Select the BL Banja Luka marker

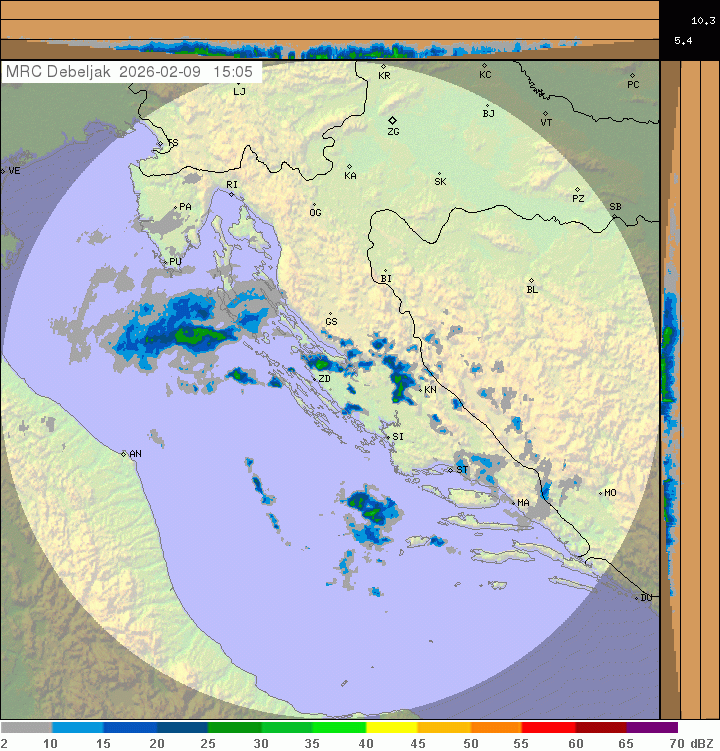(531, 281)
